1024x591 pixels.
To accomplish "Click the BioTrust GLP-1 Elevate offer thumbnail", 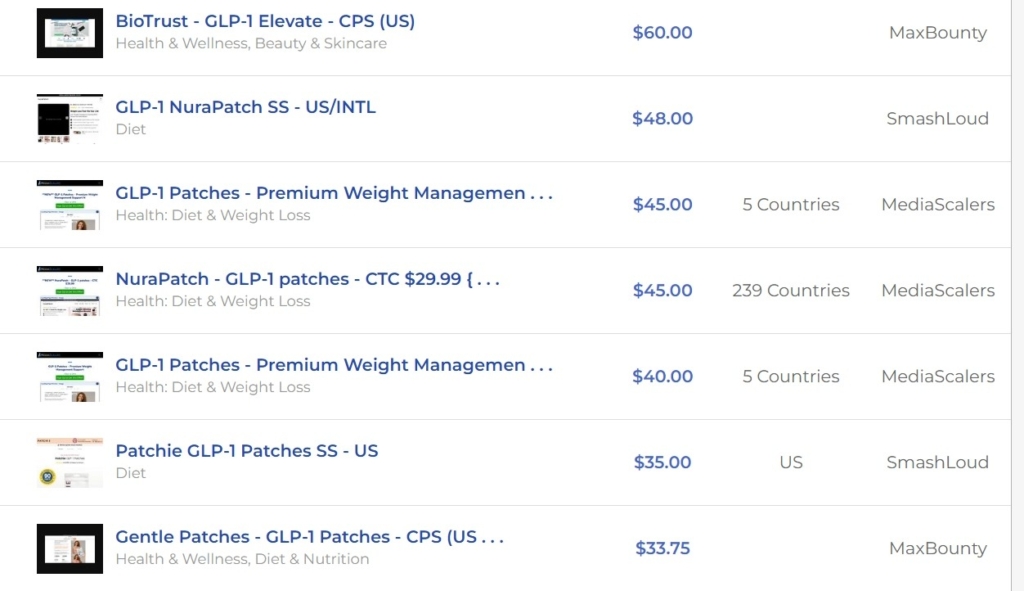I will [x=70, y=33].
